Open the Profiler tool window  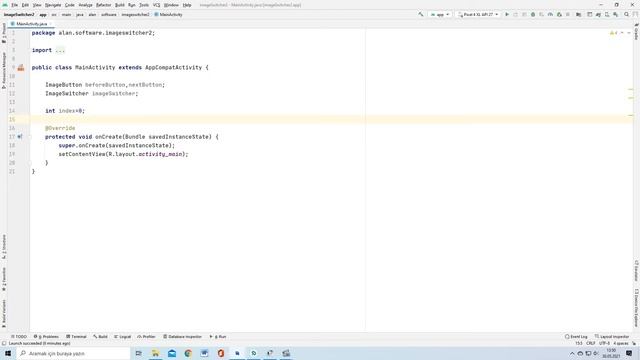pyautogui.click(x=147, y=337)
